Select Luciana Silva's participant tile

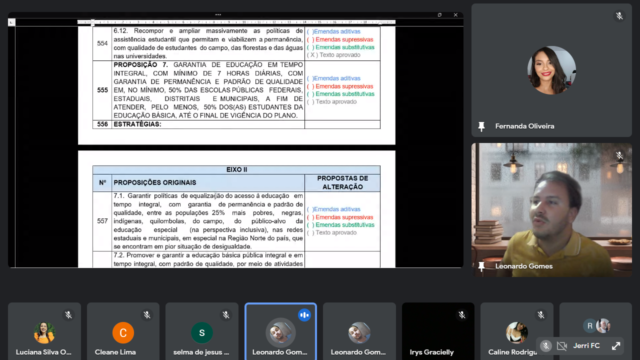point(44,331)
